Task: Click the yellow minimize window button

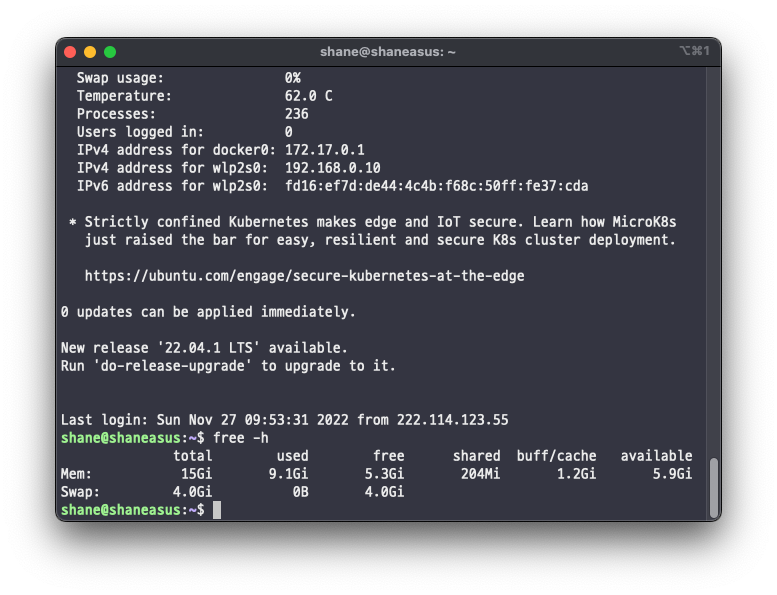Action: coord(90,52)
